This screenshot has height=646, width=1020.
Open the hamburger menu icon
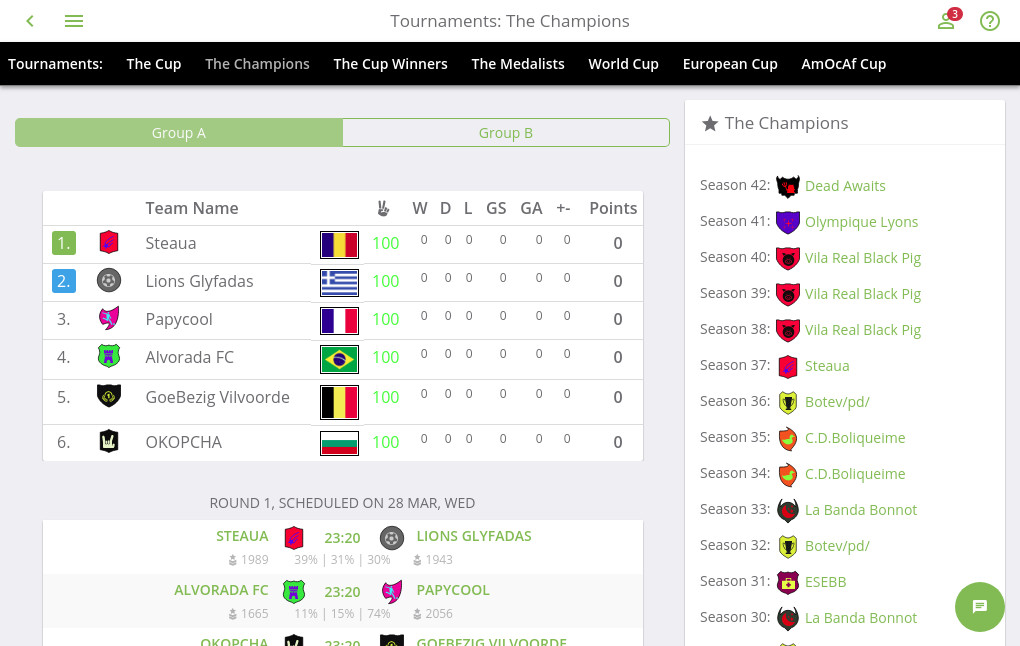74,21
